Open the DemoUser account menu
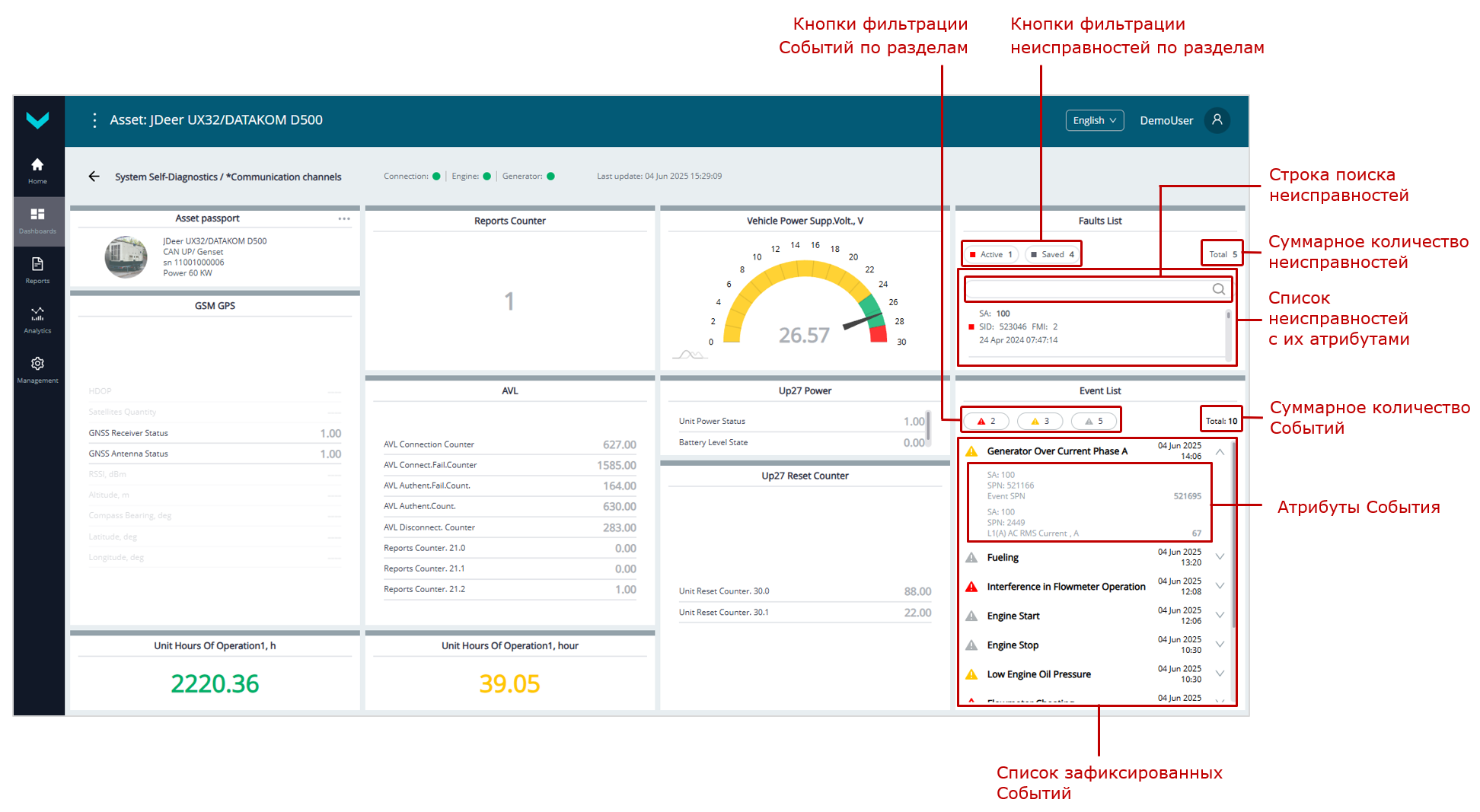Viewport: 1480px width, 812px height. point(1166,120)
